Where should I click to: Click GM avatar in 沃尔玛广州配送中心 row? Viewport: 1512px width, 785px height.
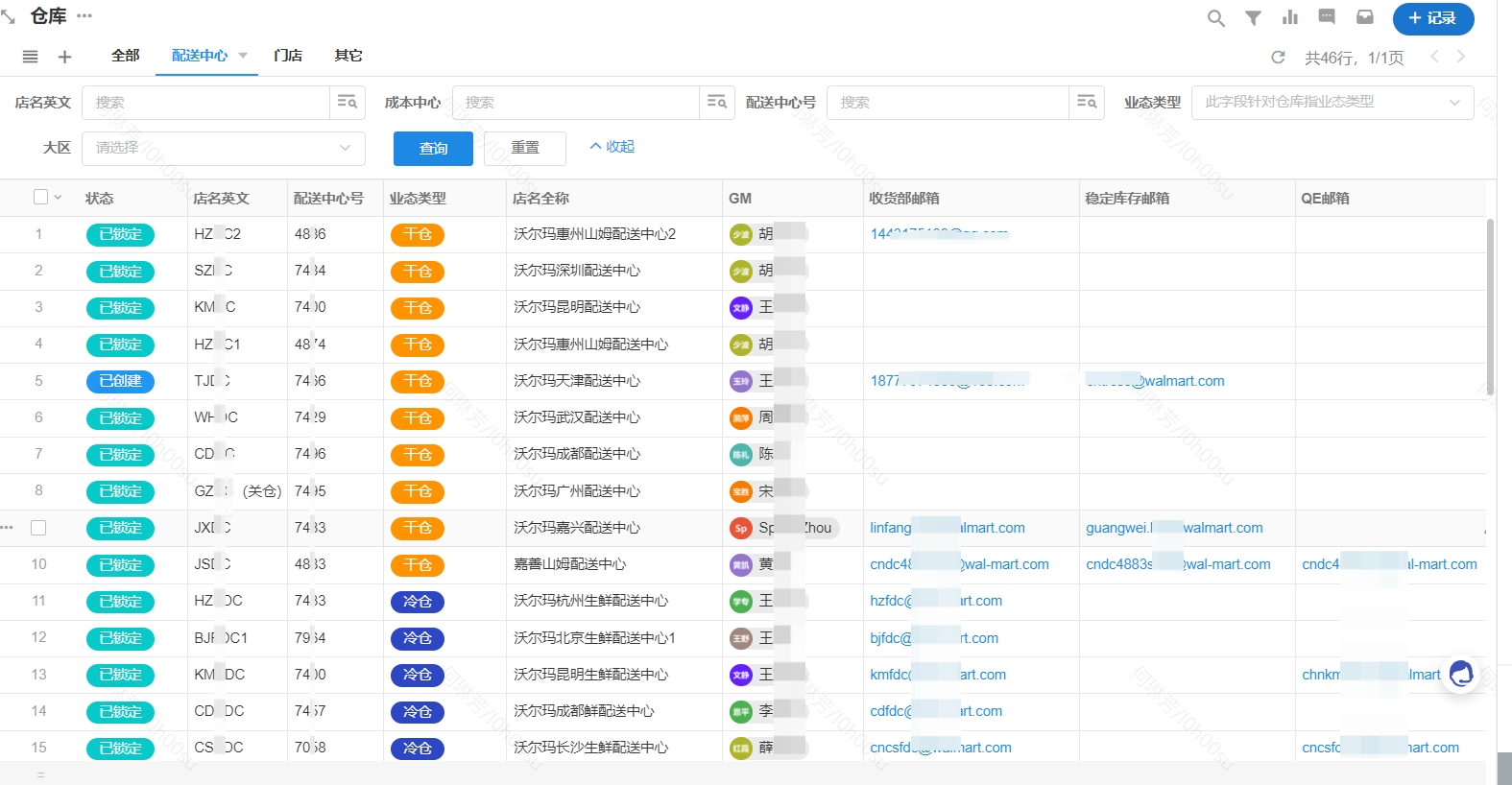tap(740, 491)
